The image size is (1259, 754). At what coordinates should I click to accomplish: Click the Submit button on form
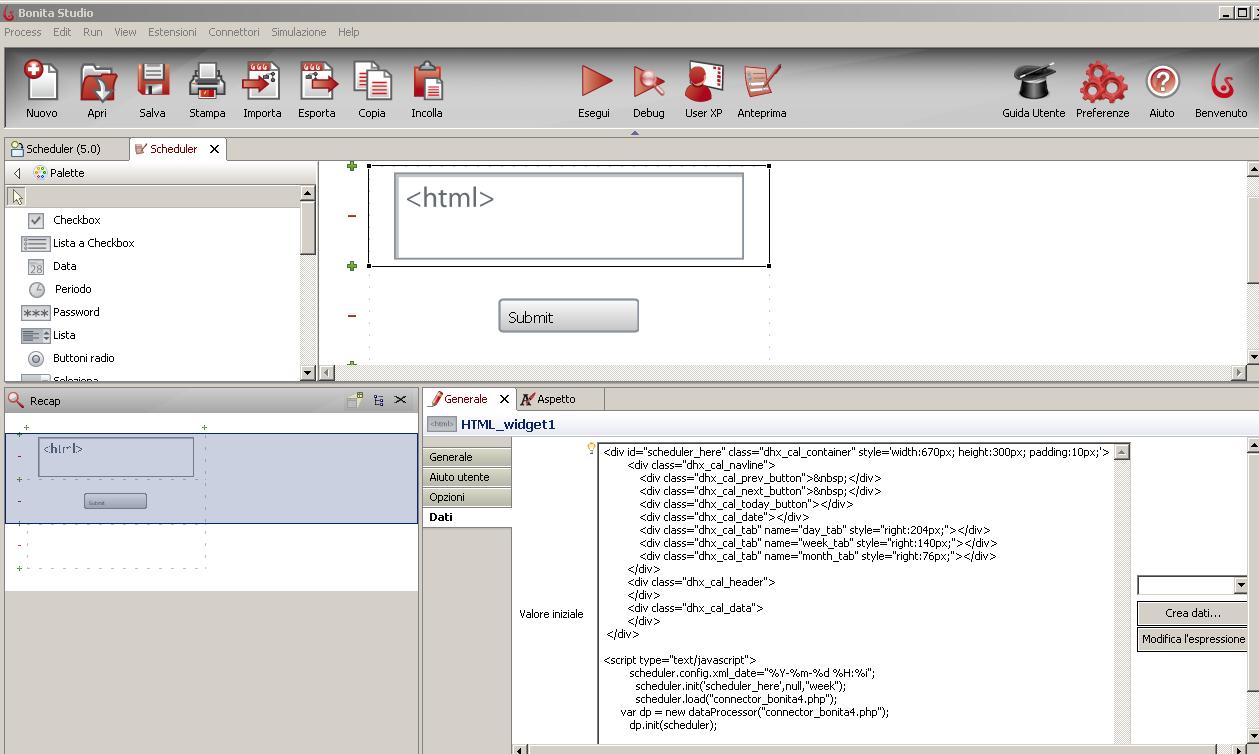coord(568,316)
